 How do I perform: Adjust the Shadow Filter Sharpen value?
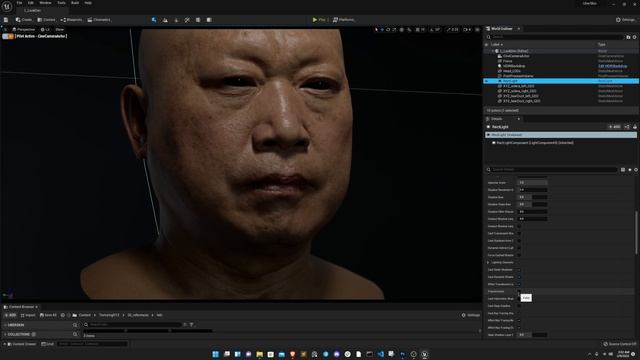pos(532,212)
